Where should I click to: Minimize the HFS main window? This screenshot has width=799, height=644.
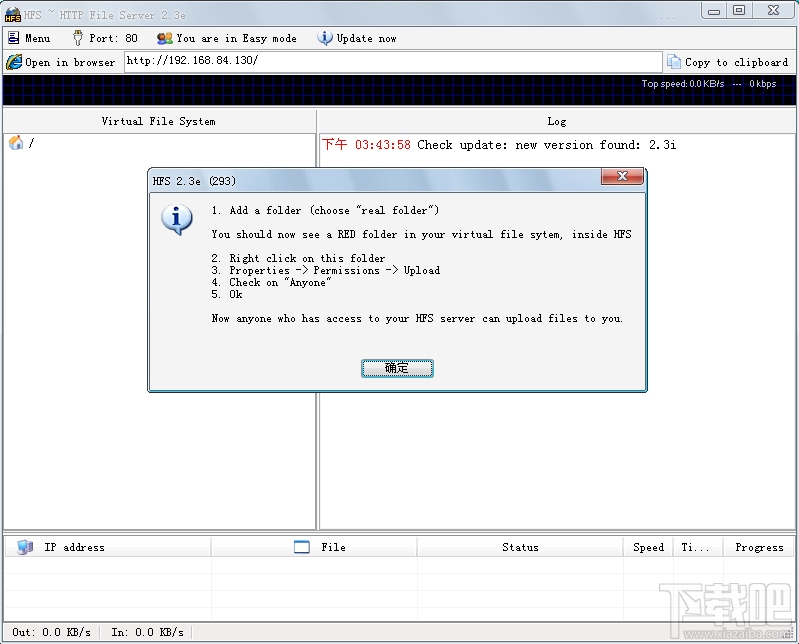714,11
